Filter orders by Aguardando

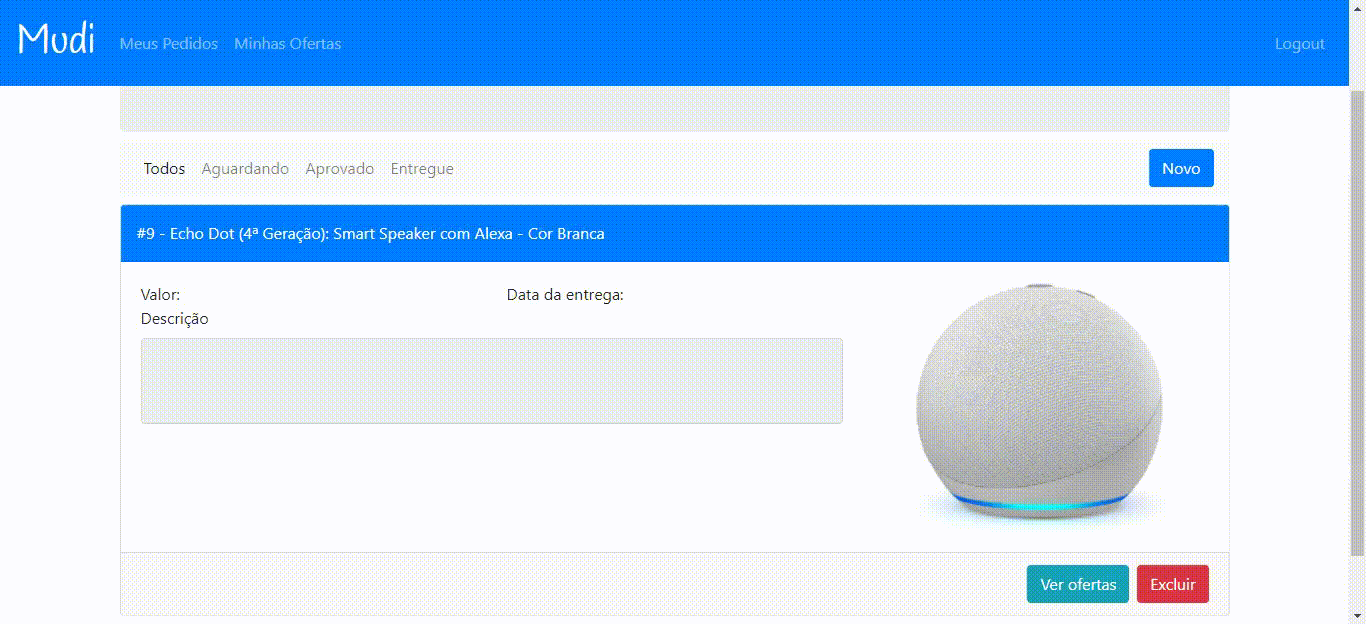point(245,168)
